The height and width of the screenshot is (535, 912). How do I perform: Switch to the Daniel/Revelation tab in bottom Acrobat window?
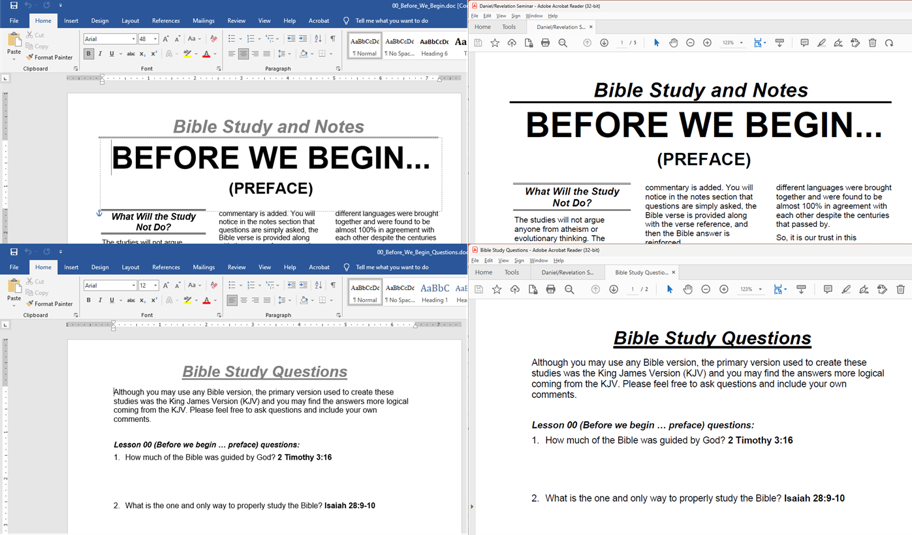pos(568,272)
